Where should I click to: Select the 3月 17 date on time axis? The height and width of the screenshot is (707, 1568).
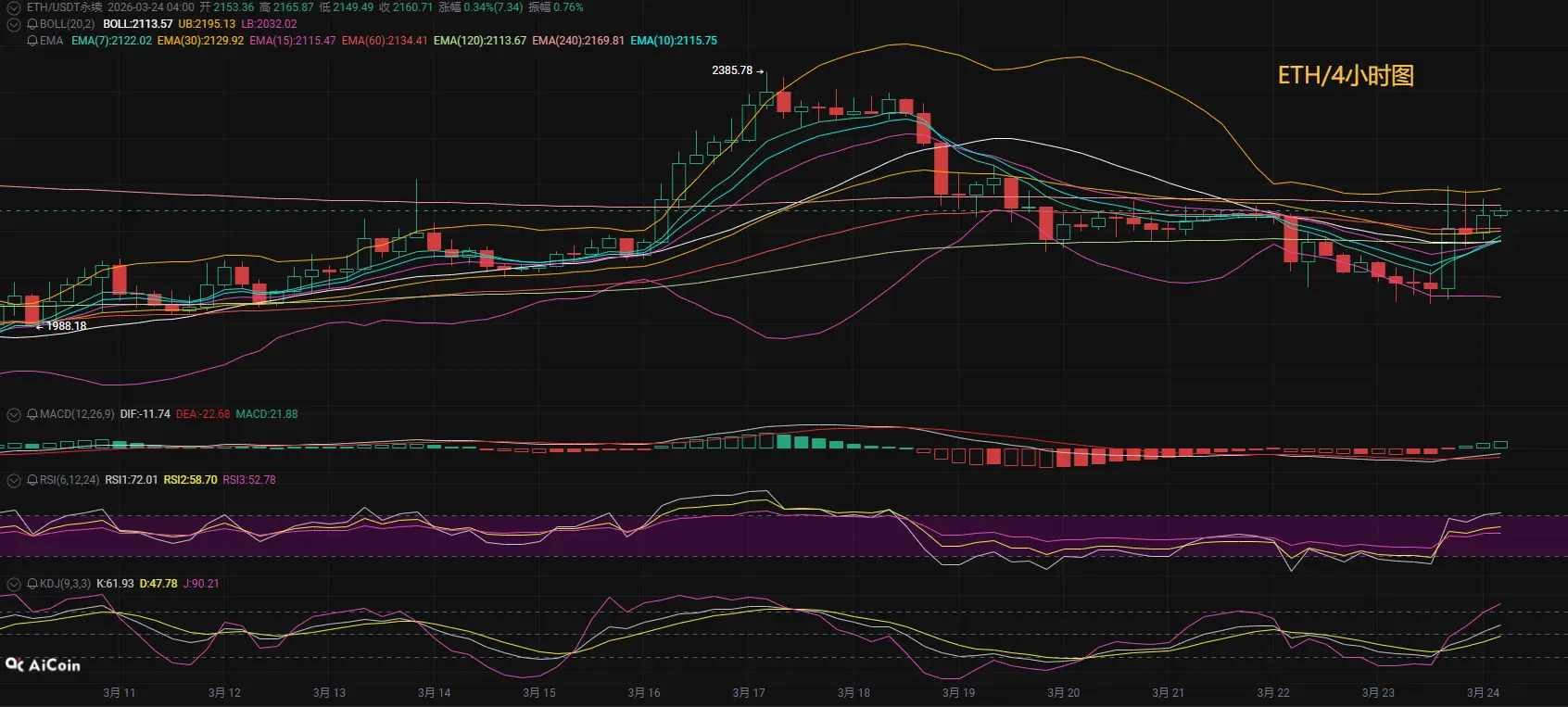(749, 693)
